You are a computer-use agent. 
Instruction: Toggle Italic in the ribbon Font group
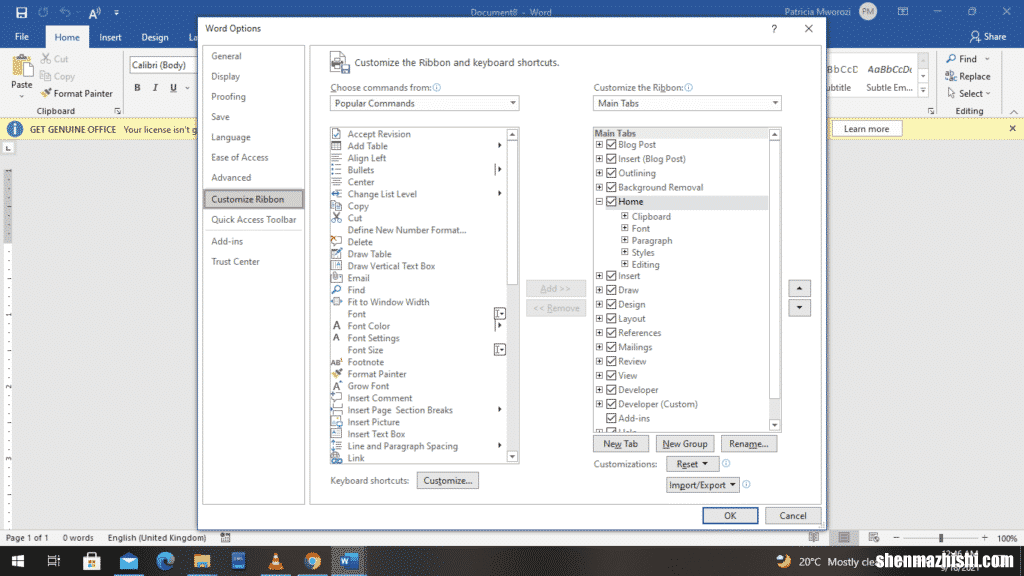[155, 88]
